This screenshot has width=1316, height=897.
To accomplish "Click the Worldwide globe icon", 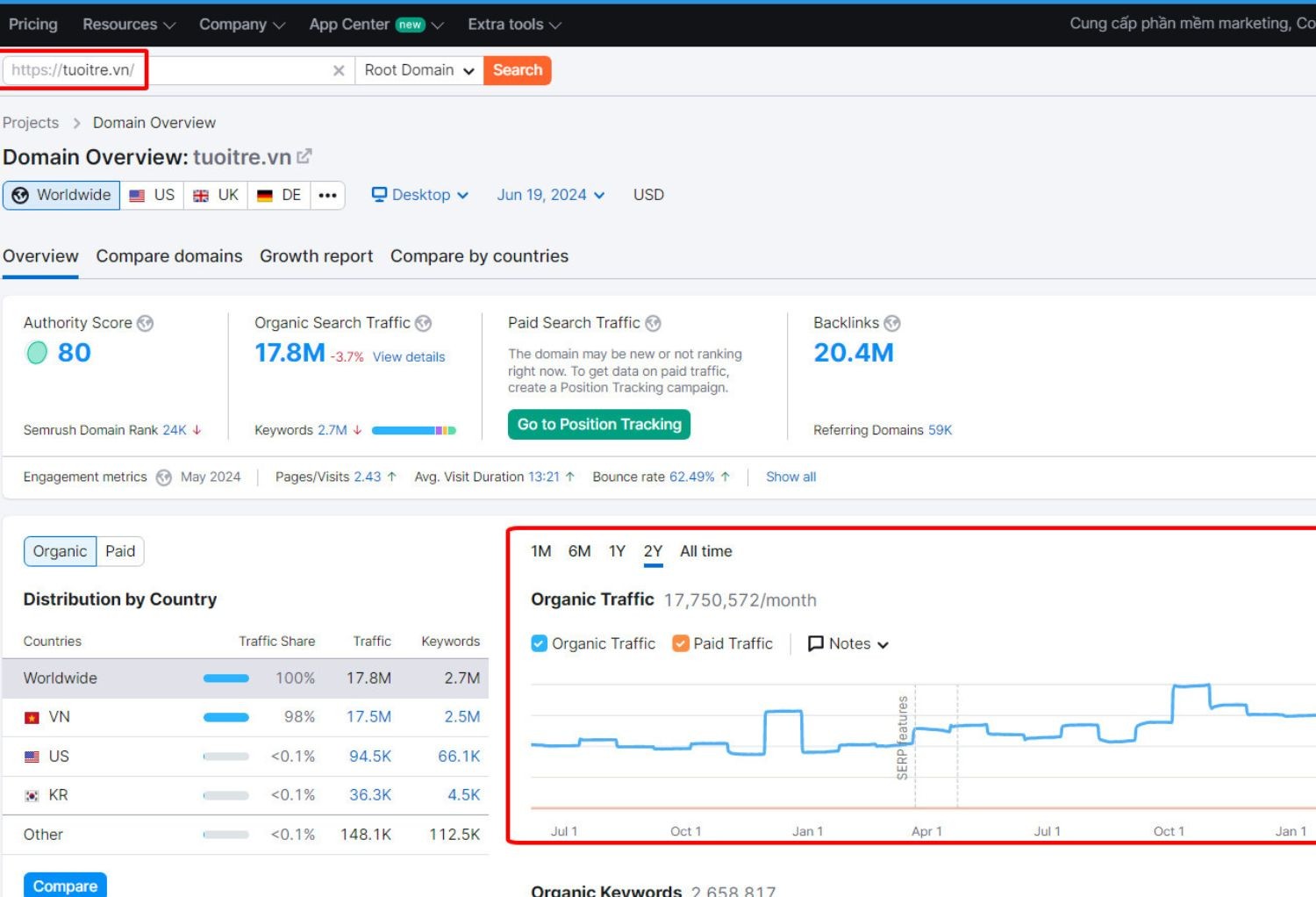I will click(20, 195).
